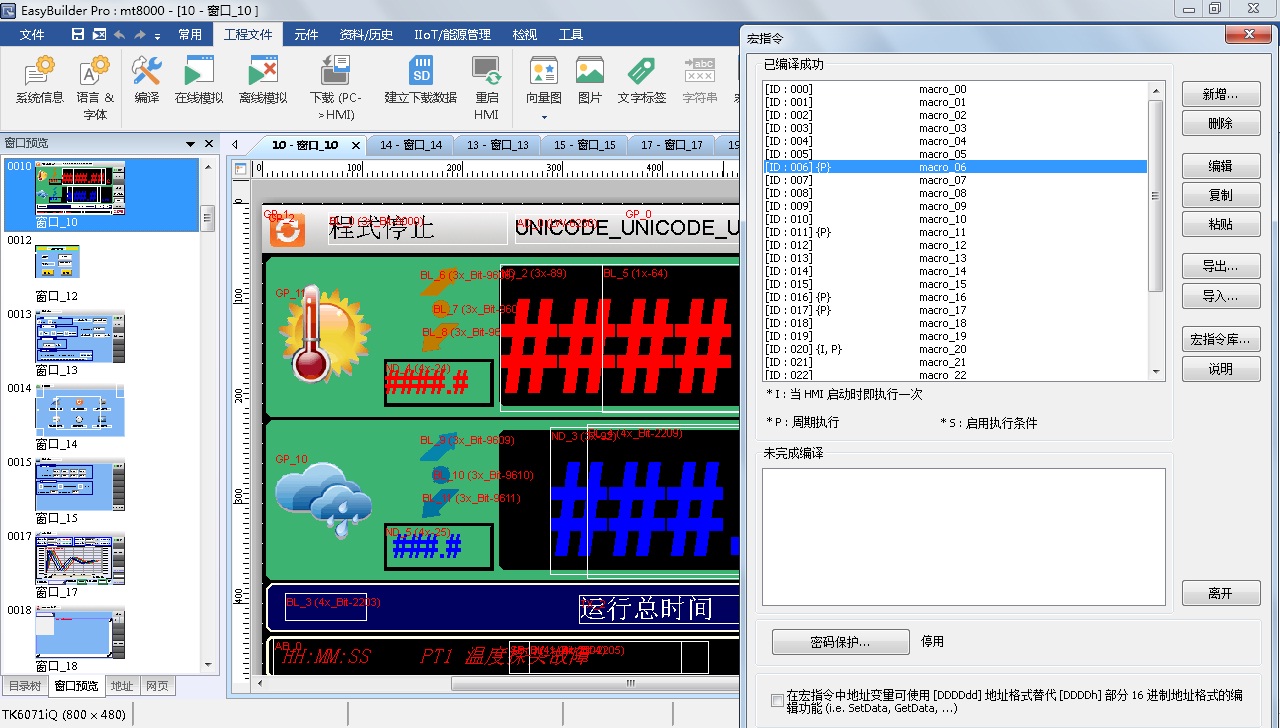Select the 窗口_13 thumbnail preview
The width and height of the screenshot is (1280, 728).
[x=80, y=336]
